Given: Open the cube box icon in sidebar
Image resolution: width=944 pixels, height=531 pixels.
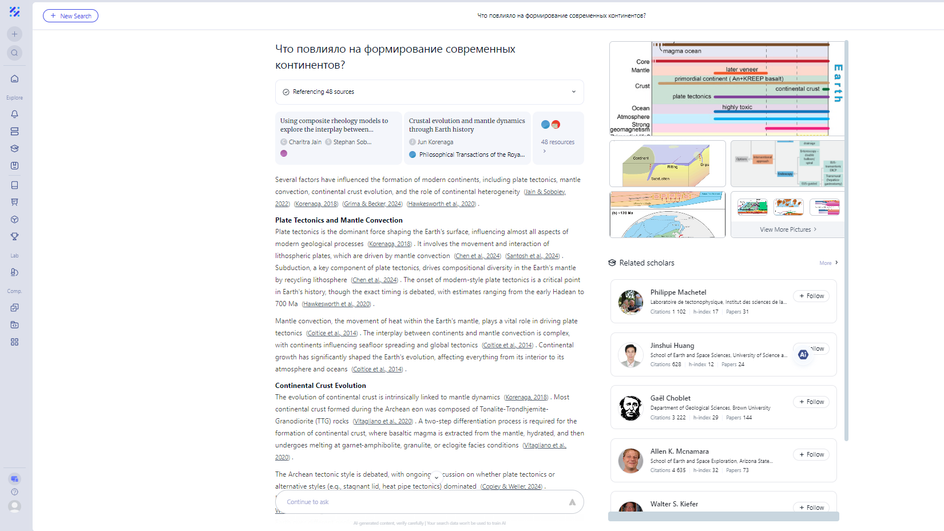Looking at the screenshot, I should point(14,220).
